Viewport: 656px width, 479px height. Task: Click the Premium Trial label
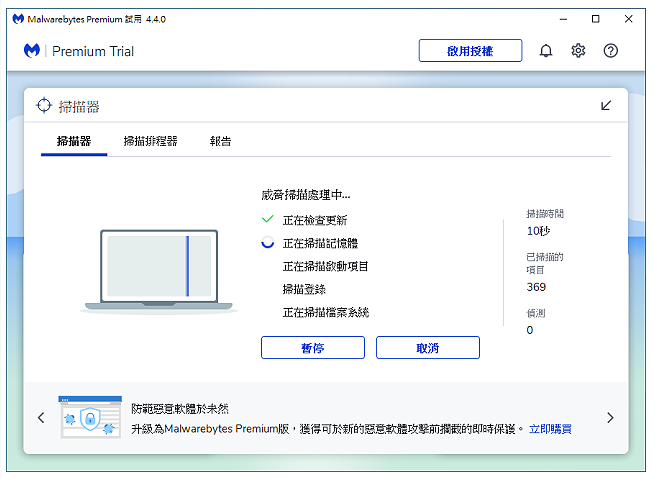(93, 51)
